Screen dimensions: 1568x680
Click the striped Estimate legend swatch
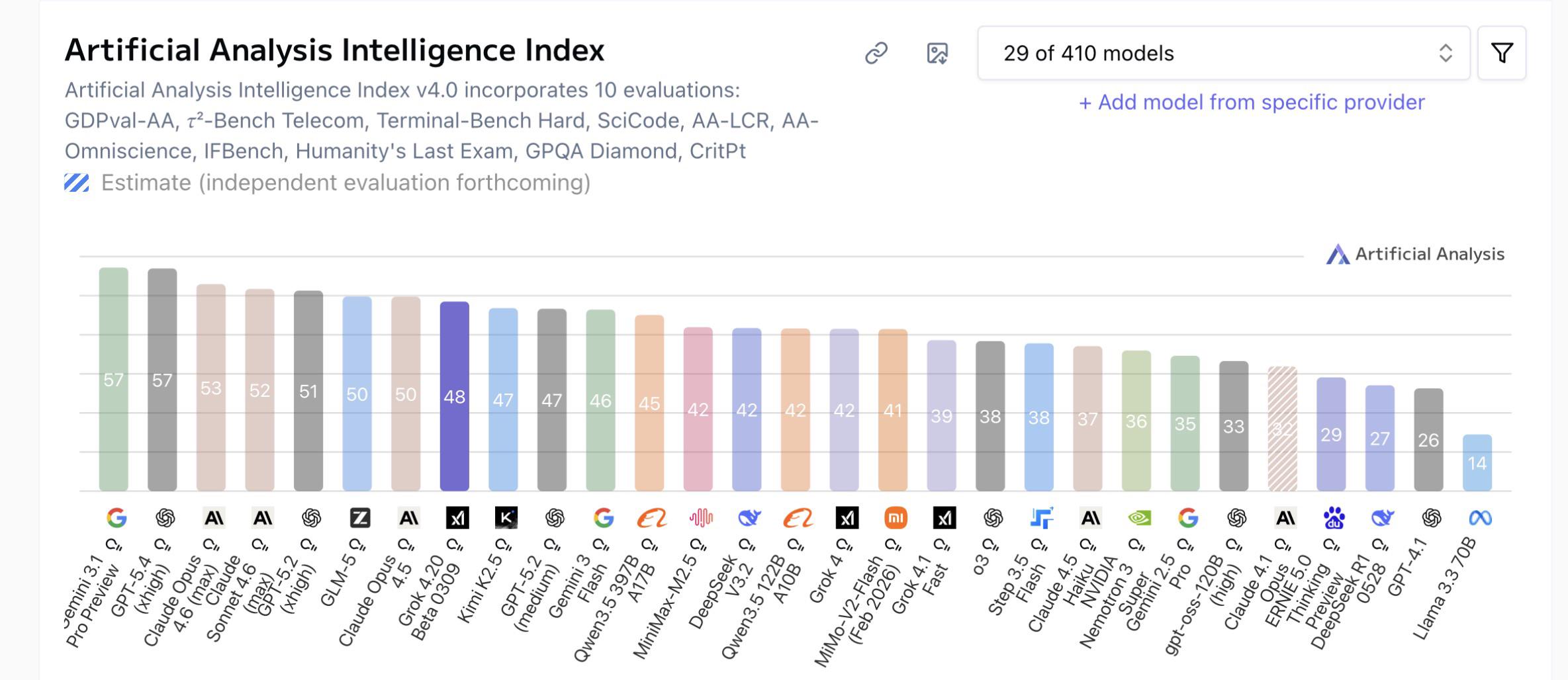pos(77,183)
